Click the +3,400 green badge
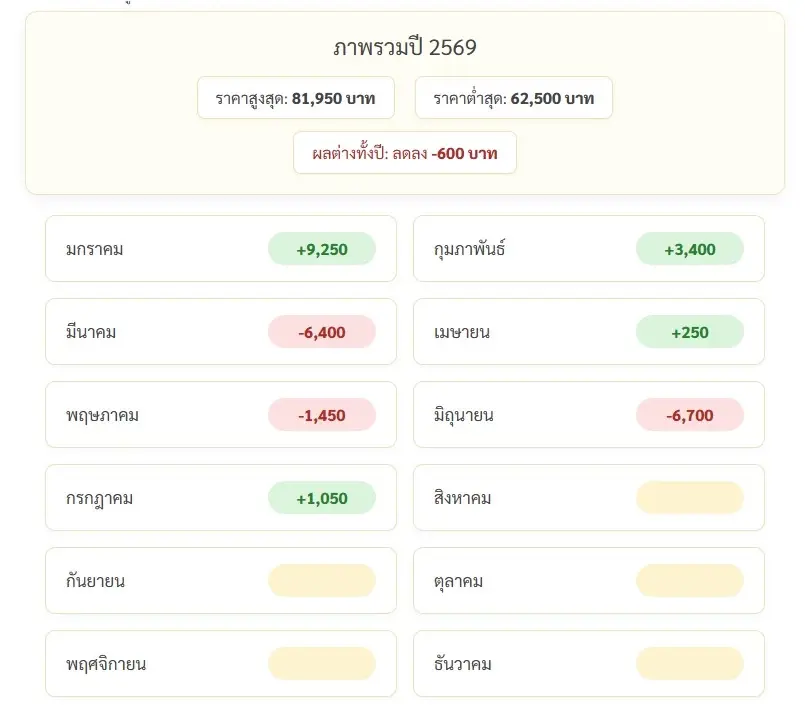This screenshot has width=805, height=705. [689, 249]
